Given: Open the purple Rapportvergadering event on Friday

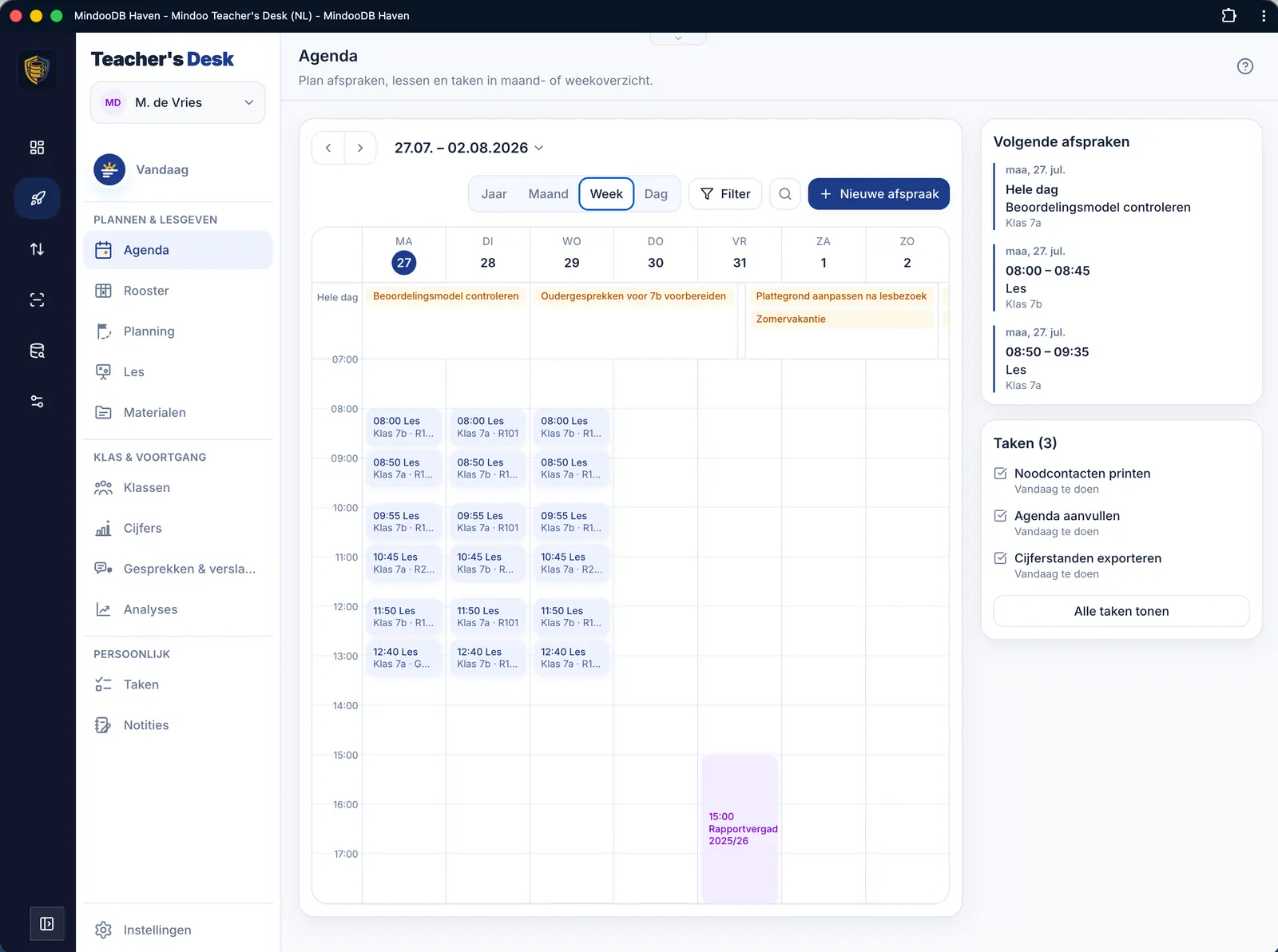Looking at the screenshot, I should point(740,828).
